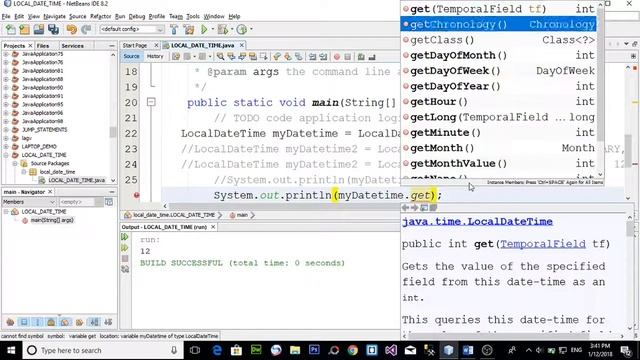Viewport: 640px width, 360px height.
Task: Expand the LAPTOP_DEMO project node
Action: 6,147
